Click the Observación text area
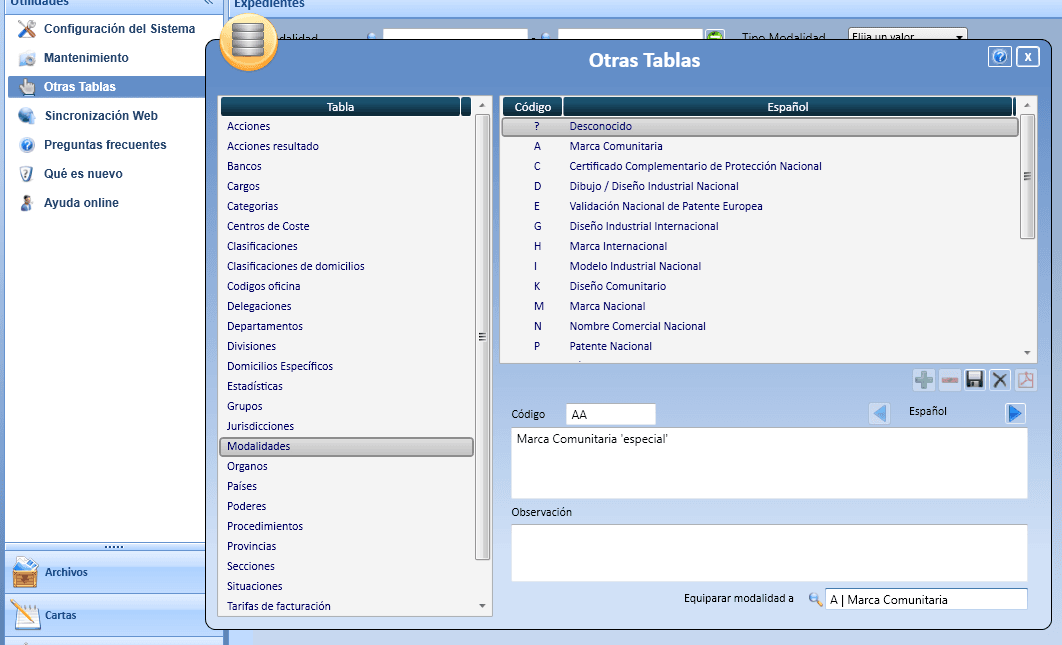Viewport: 1062px width, 645px height. coord(769,553)
